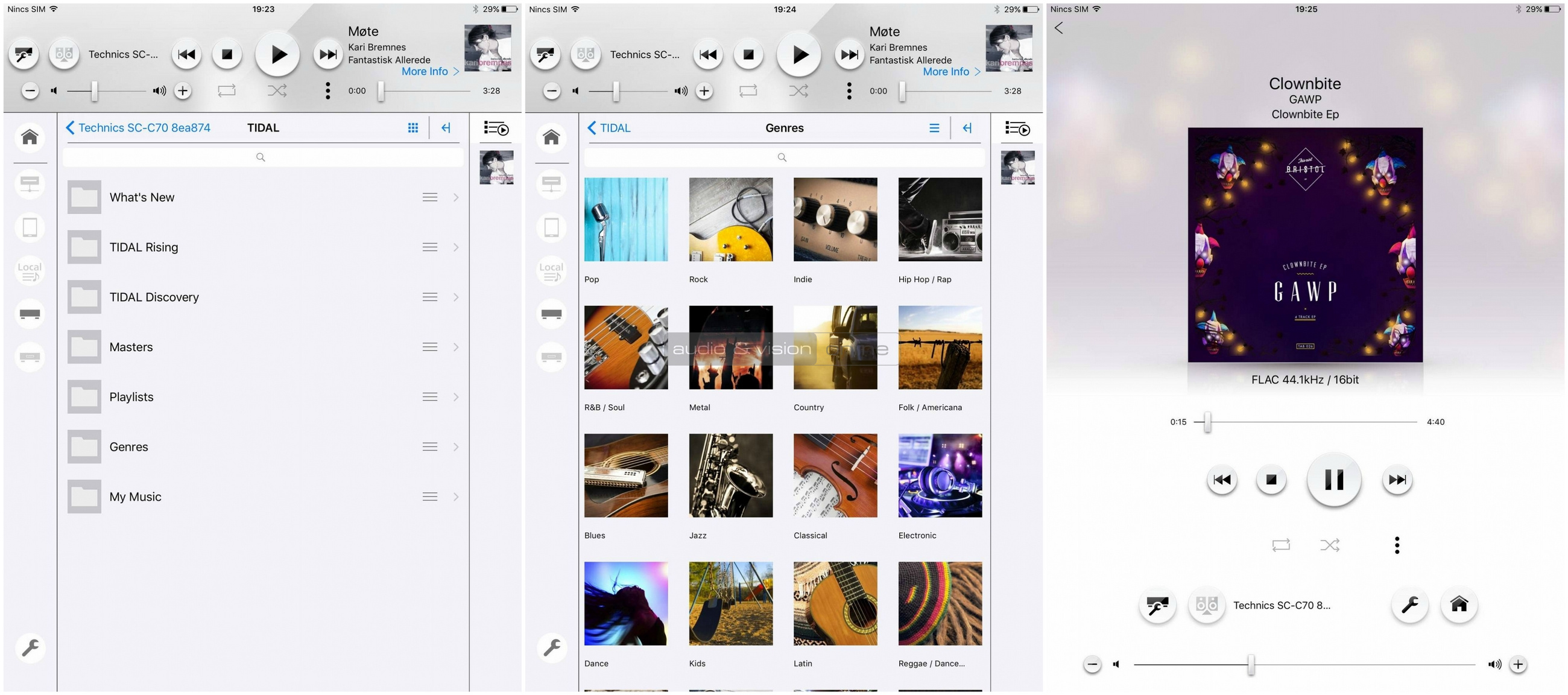Tap wrench settings icon on now playing screen

(x=1410, y=605)
